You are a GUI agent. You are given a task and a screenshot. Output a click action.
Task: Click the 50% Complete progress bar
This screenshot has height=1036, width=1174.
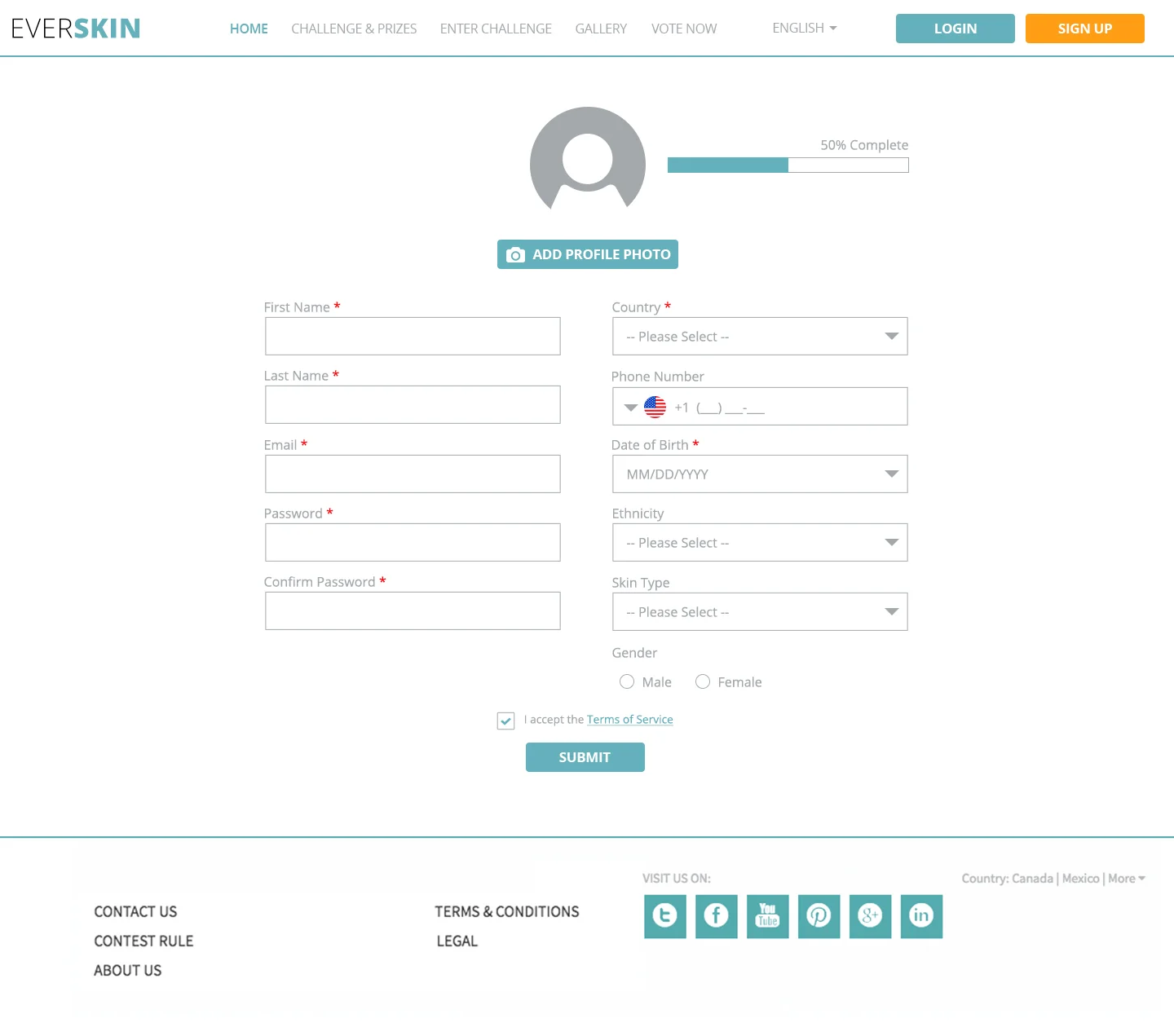(x=788, y=165)
